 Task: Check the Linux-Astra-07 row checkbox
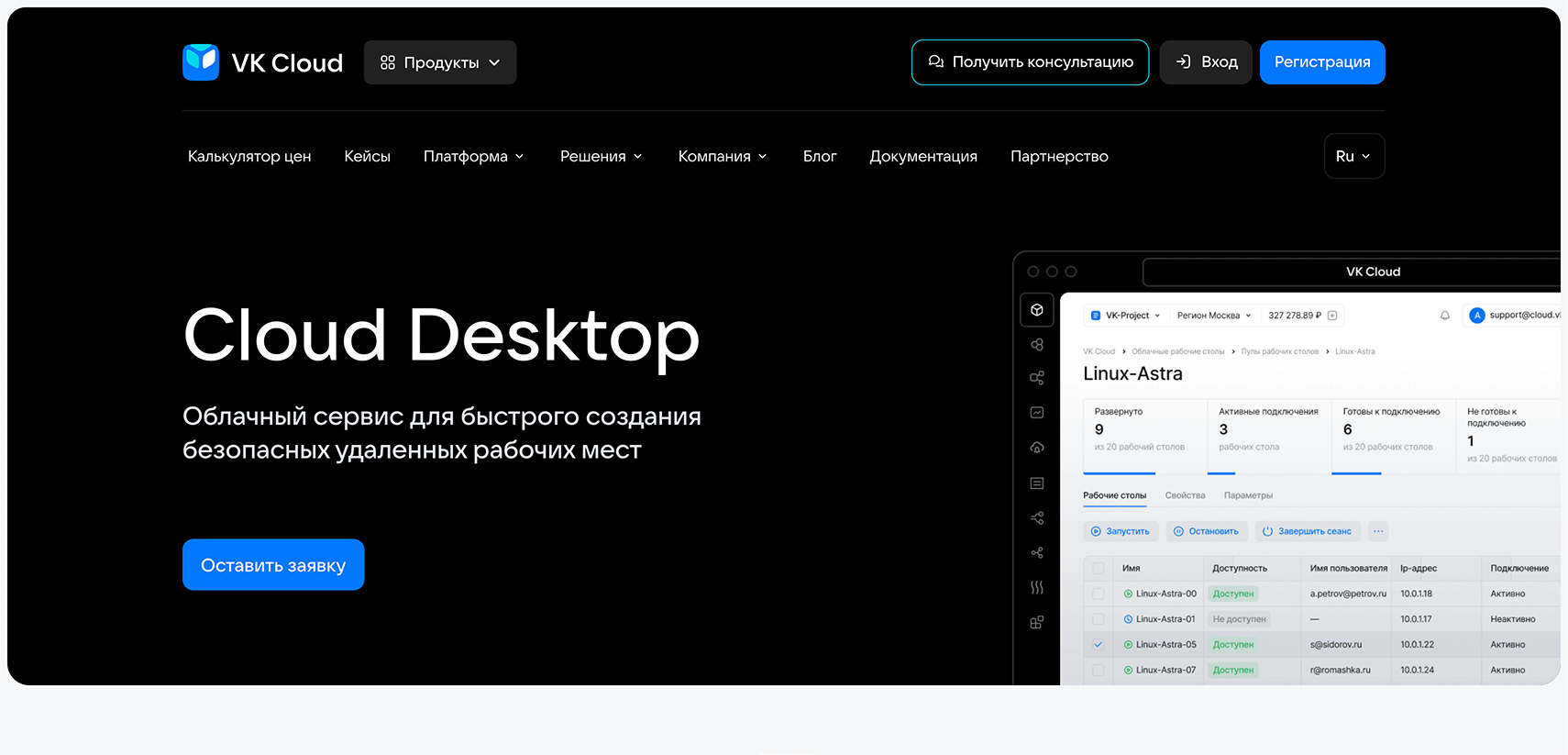coord(1099,671)
